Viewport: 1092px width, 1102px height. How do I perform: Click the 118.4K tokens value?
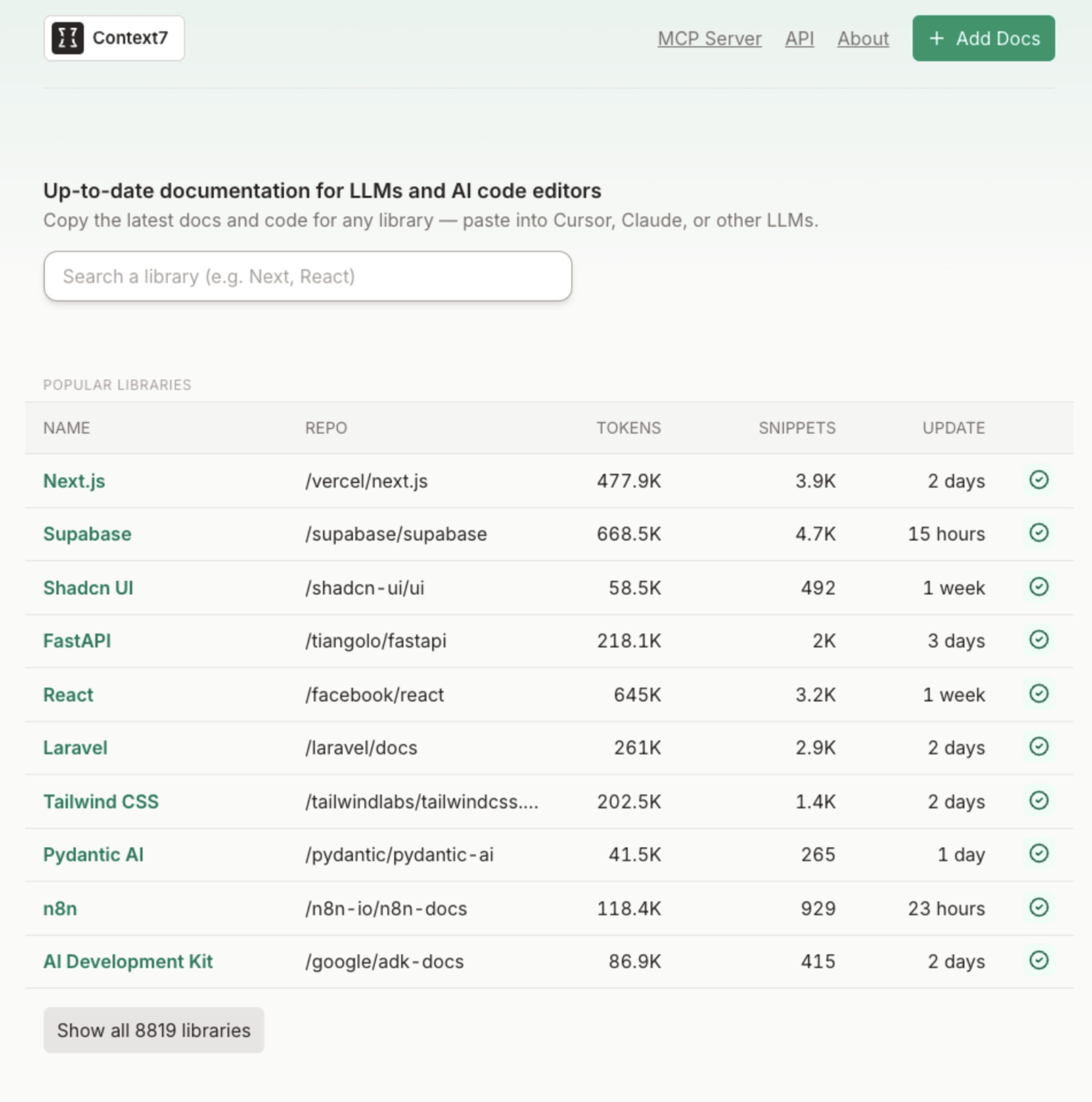pyautogui.click(x=629, y=909)
